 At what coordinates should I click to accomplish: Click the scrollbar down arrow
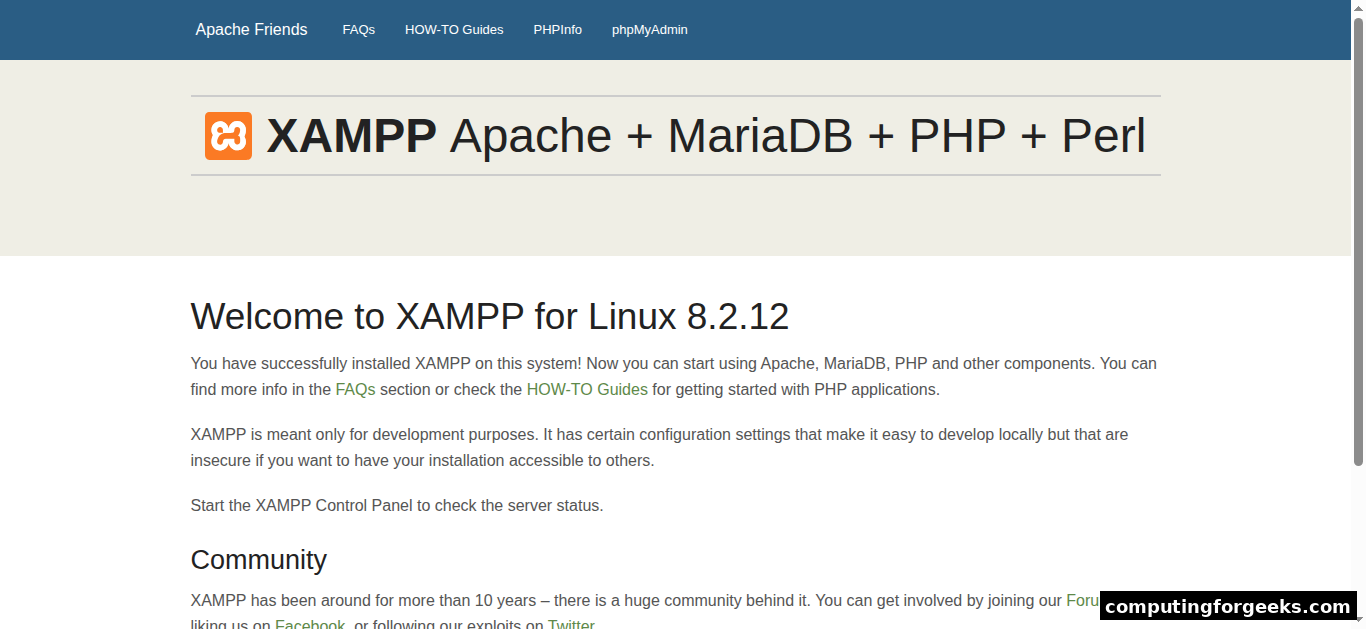point(1359,622)
